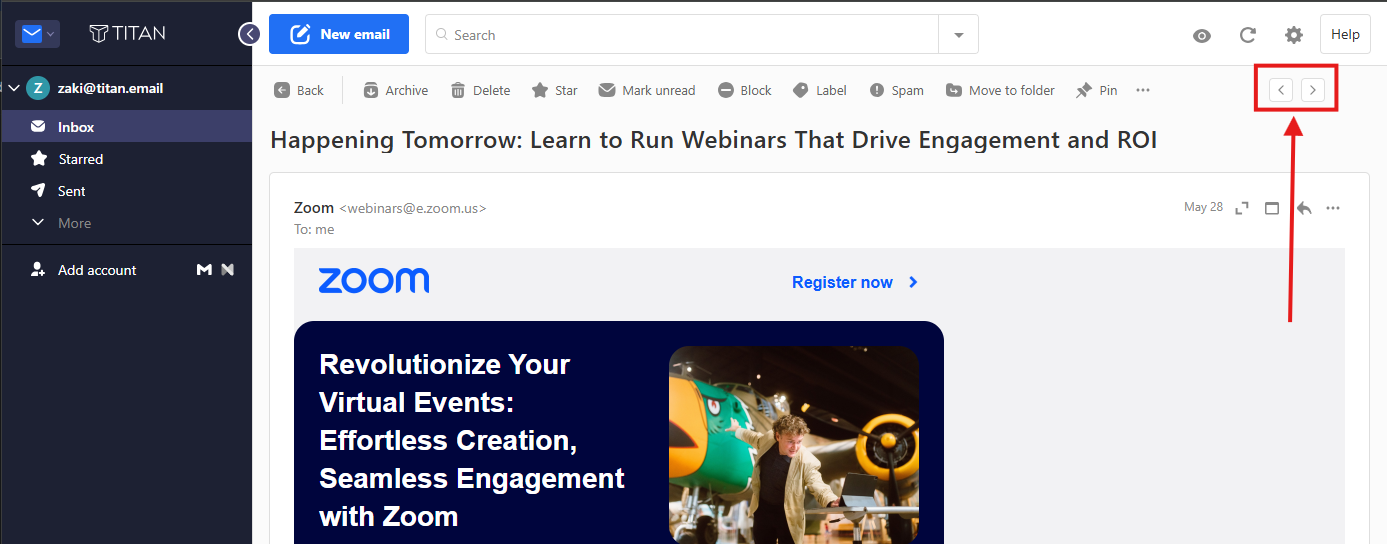Open search options dropdown arrow
This screenshot has height=544, width=1387.
tap(959, 35)
